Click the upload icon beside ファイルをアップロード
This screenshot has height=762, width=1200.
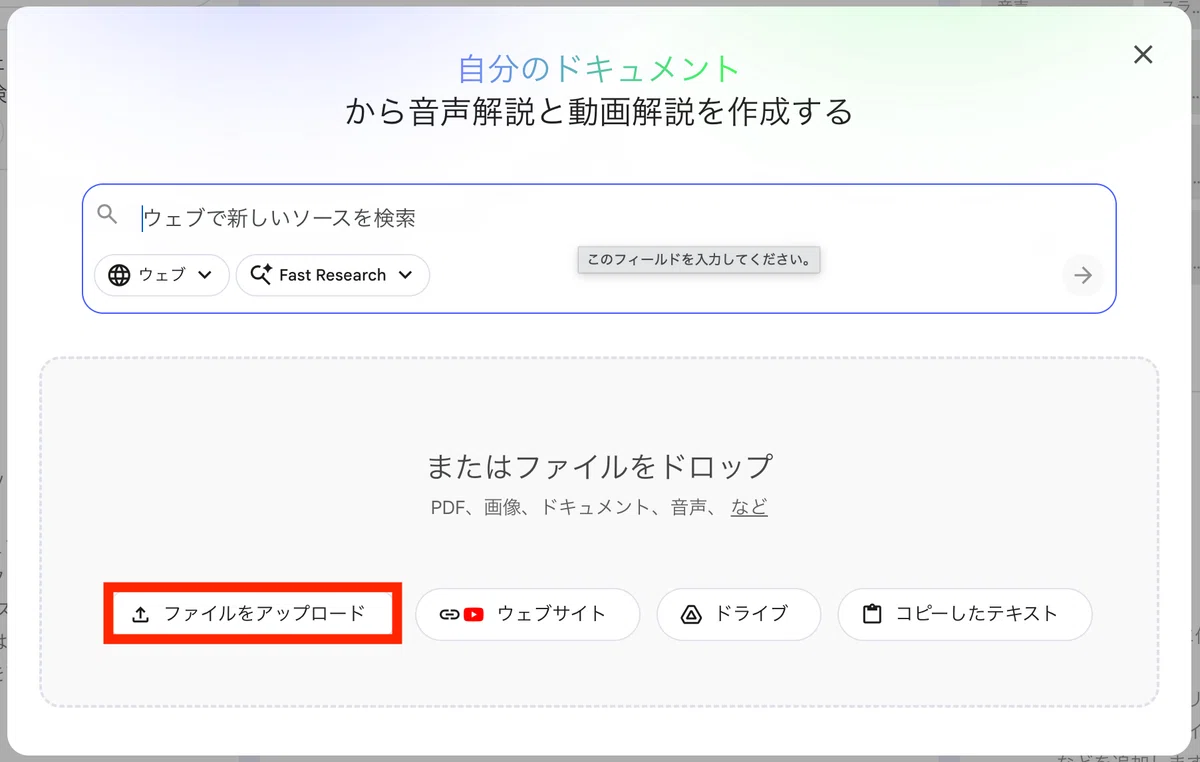coord(141,615)
